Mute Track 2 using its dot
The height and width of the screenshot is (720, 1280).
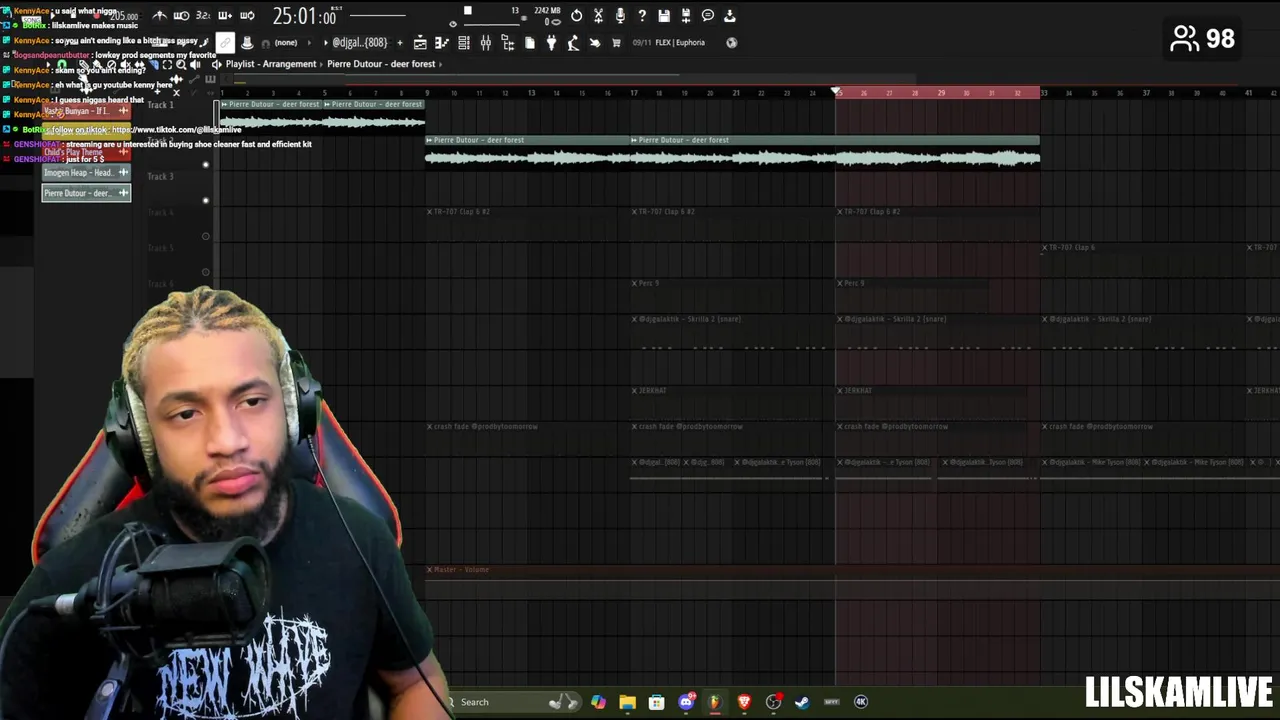[206, 164]
